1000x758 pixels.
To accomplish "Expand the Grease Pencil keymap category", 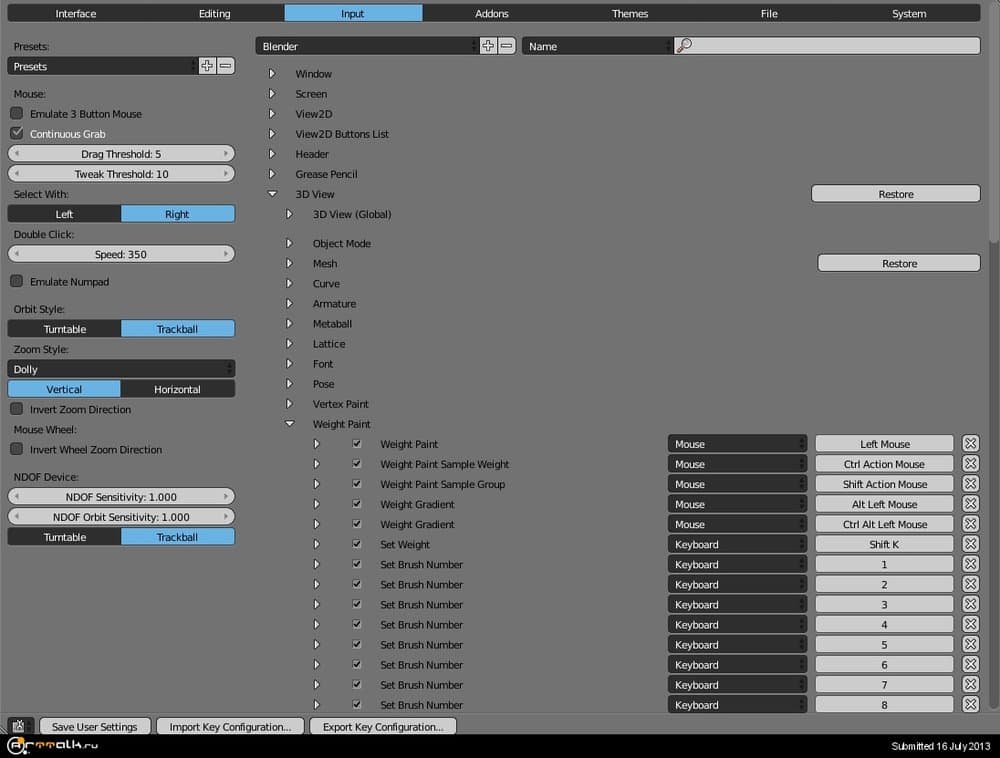I will click(x=272, y=173).
